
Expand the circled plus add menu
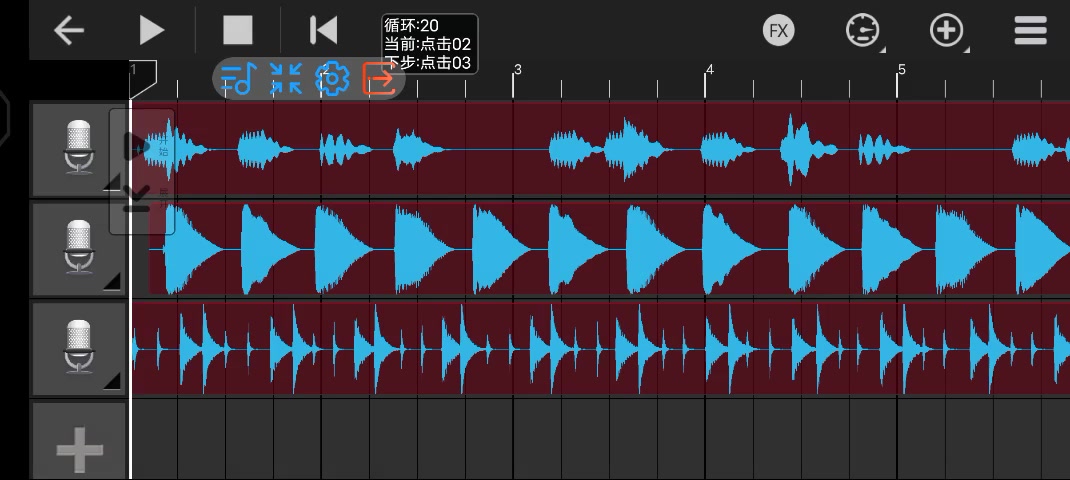[947, 31]
